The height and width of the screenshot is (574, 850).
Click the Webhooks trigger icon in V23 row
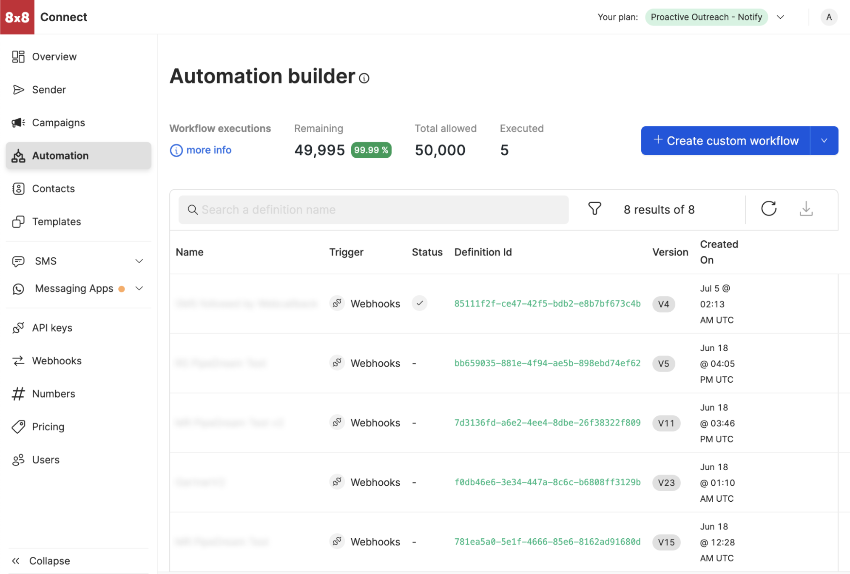point(337,482)
